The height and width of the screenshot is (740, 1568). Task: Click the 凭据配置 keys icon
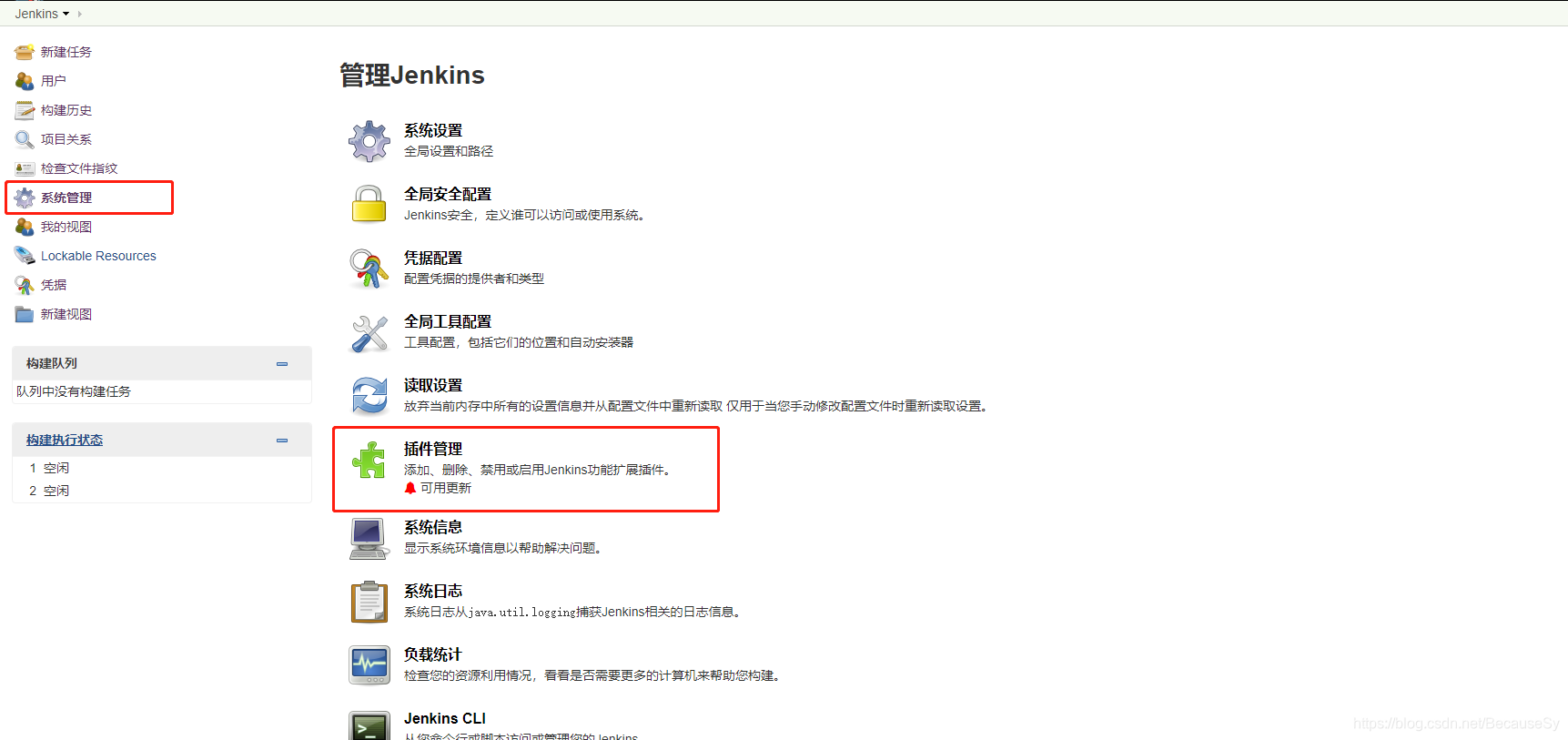click(x=369, y=269)
